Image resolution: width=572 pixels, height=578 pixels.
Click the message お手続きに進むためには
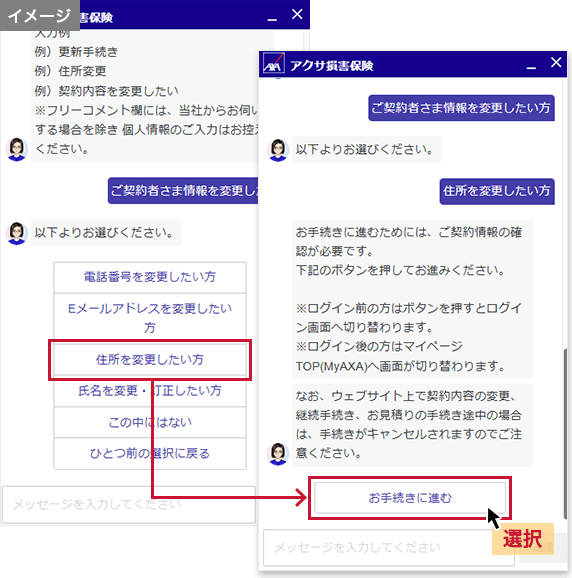[412, 299]
